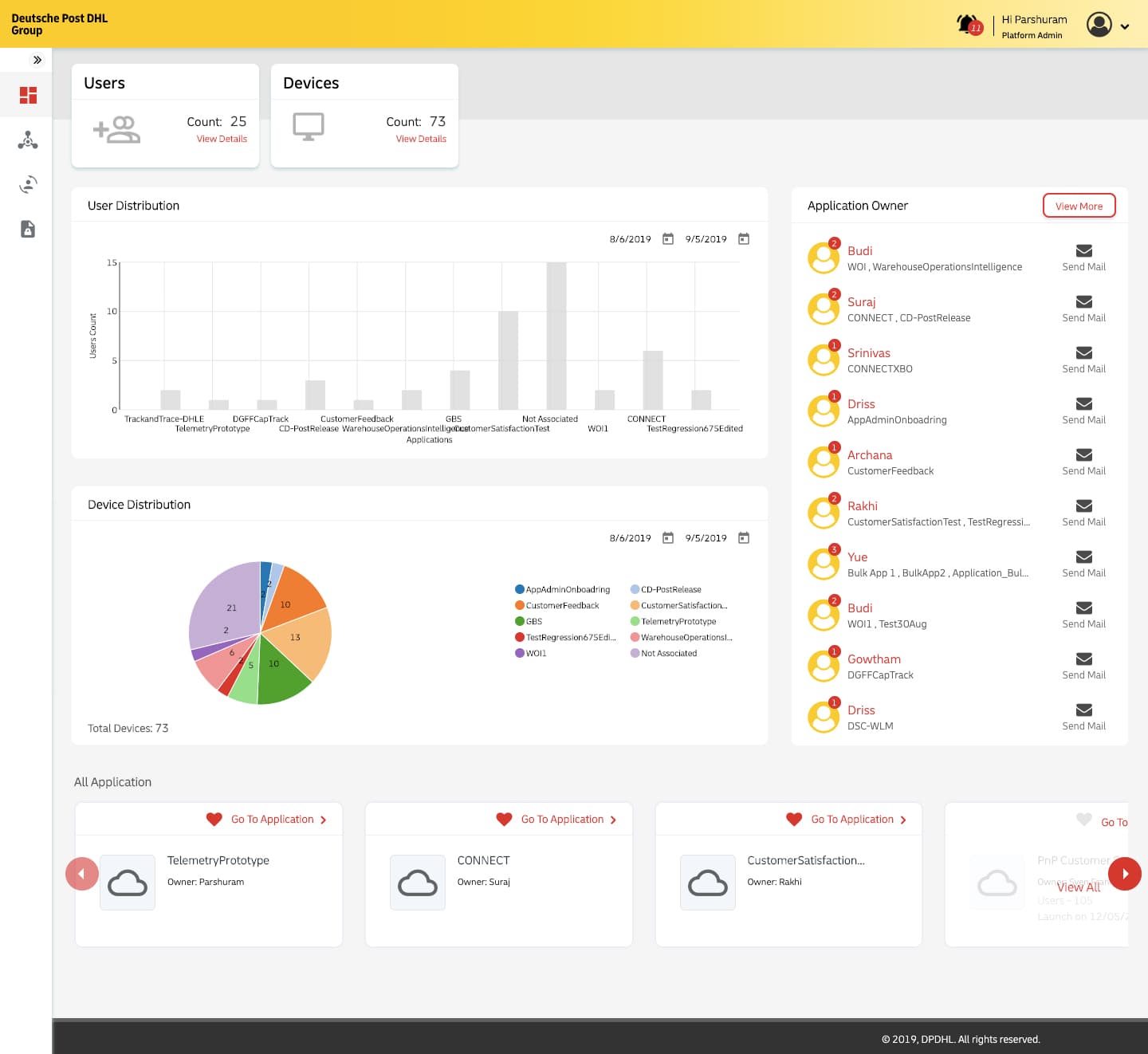This screenshot has width=1148, height=1054.
Task: Open owner name Archana
Action: pyautogui.click(x=870, y=455)
